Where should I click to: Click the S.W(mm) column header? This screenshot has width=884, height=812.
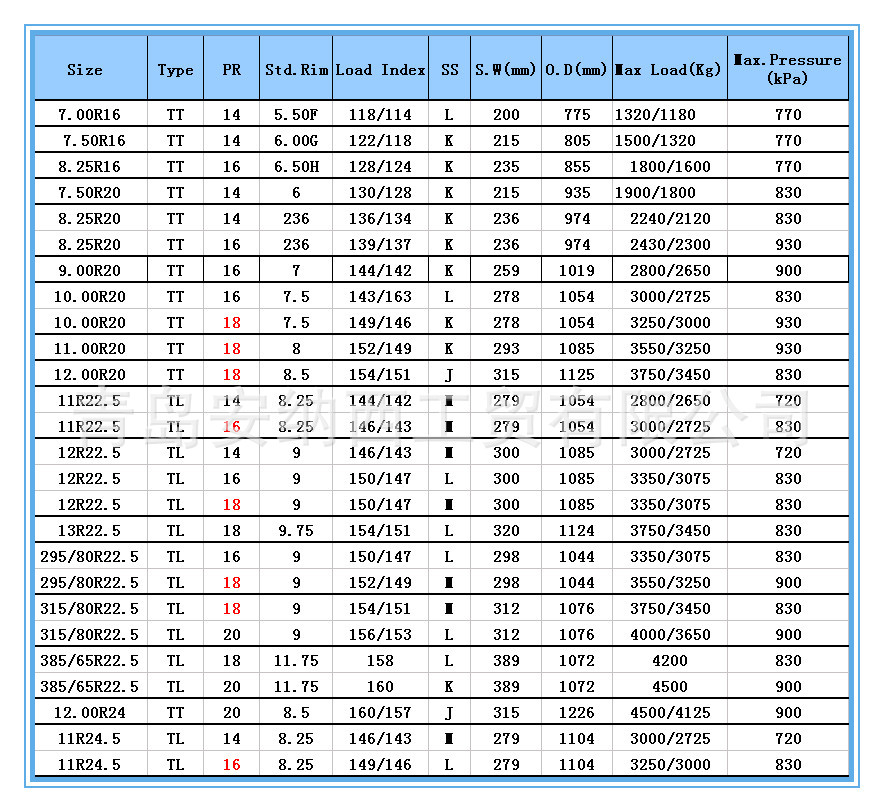point(506,70)
